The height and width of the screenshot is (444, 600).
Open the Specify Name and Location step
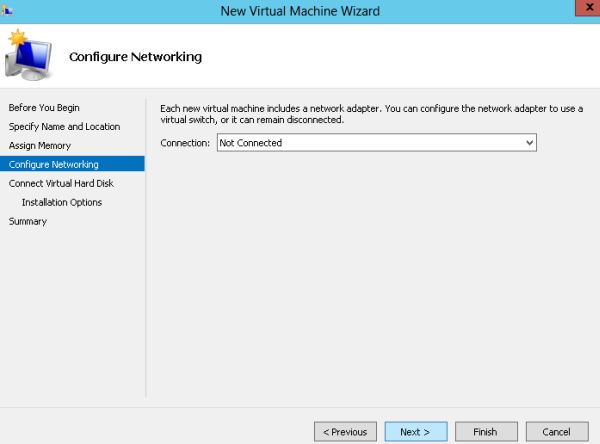pos(64,126)
